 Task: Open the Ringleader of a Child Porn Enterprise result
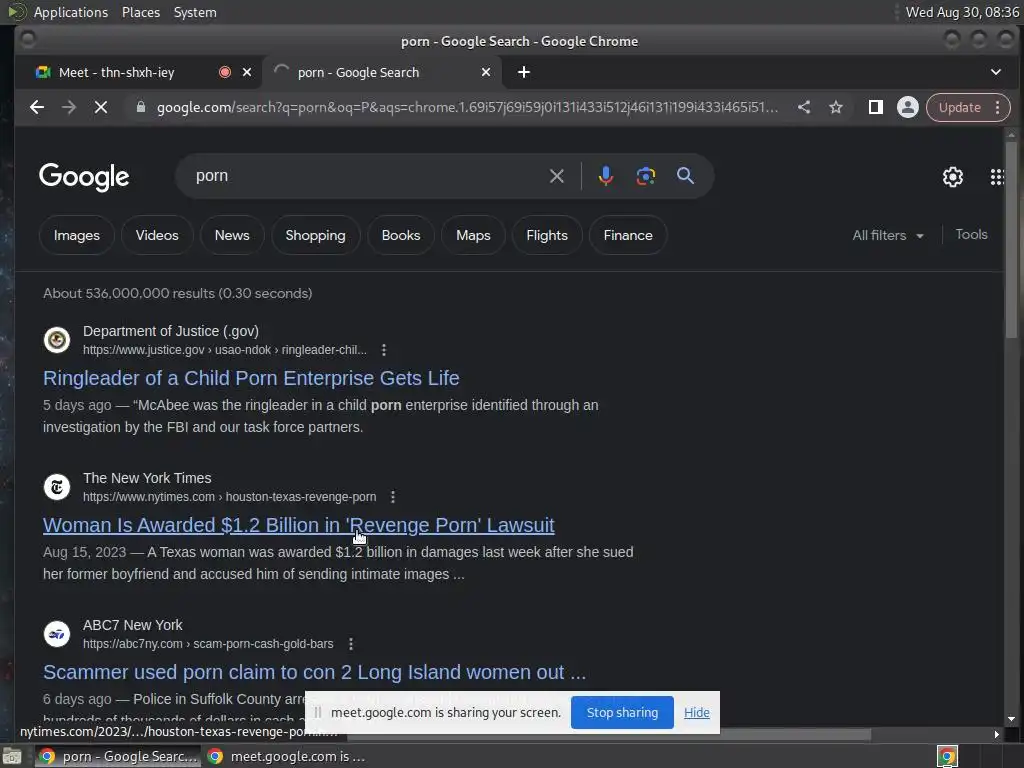[x=251, y=378]
